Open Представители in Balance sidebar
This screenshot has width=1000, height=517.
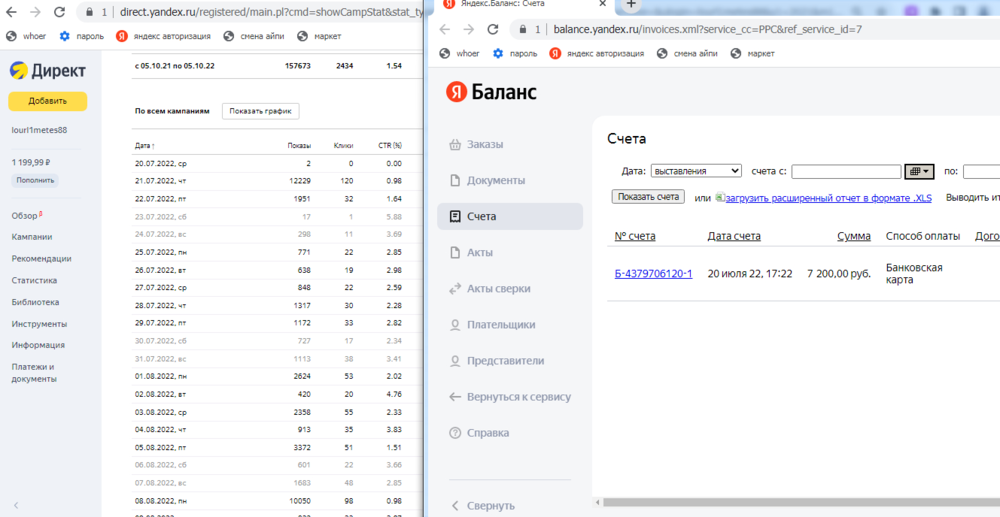(x=497, y=361)
